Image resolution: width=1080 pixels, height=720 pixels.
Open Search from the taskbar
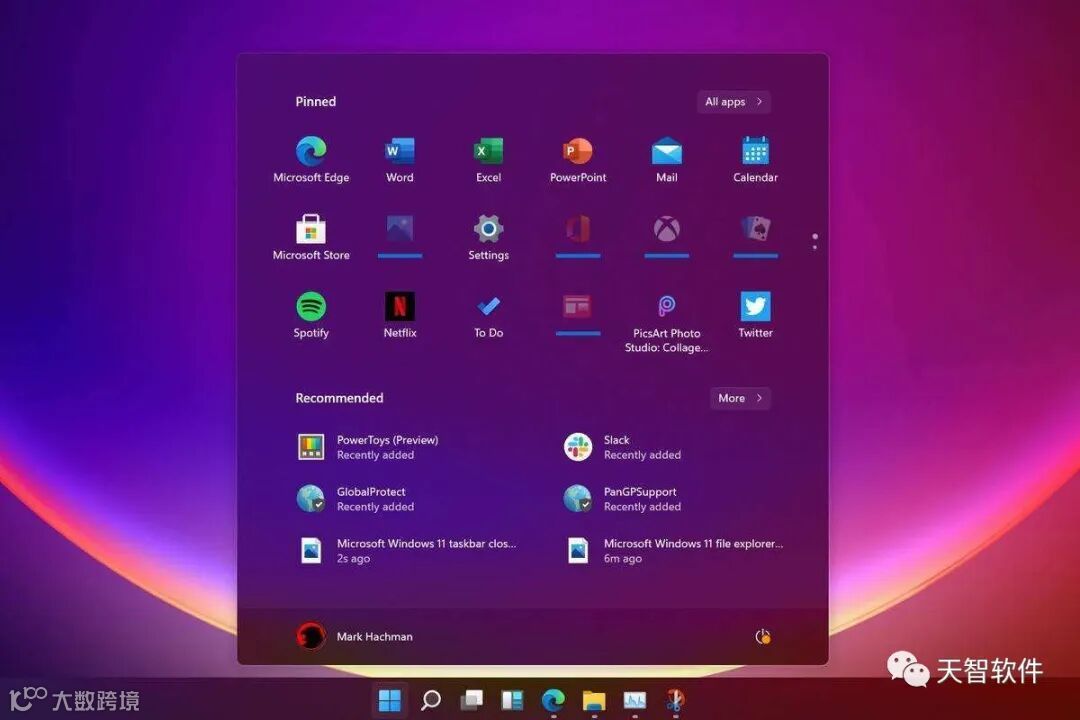[431, 701]
